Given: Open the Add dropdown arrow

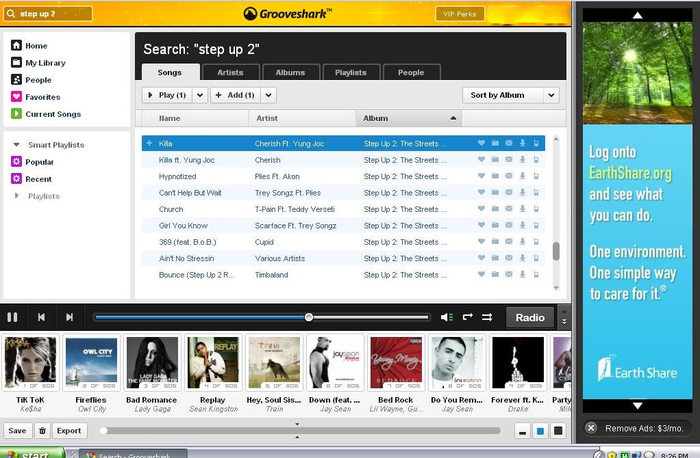Looking at the screenshot, I should pos(268,95).
